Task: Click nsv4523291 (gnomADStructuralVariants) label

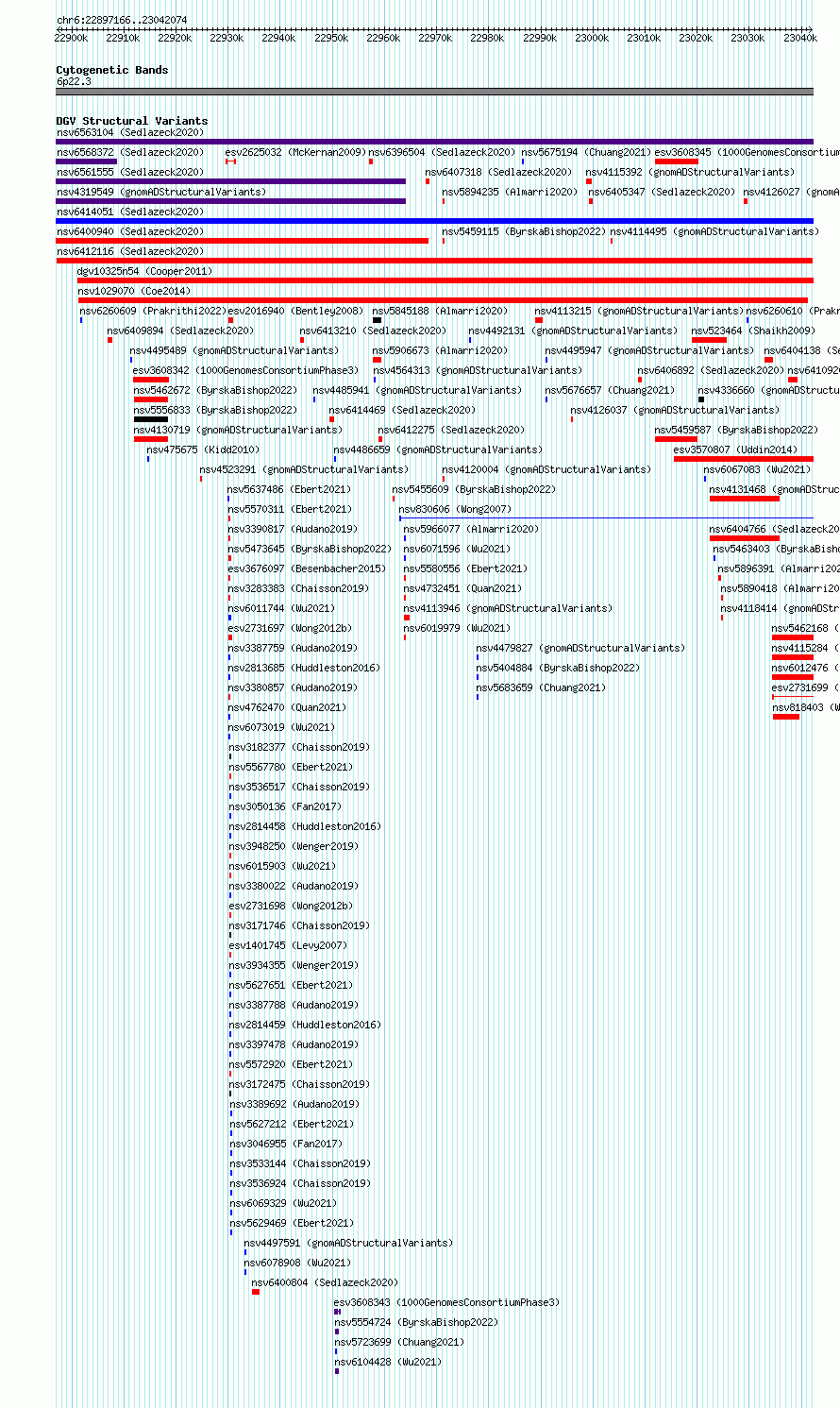Action: (x=304, y=469)
